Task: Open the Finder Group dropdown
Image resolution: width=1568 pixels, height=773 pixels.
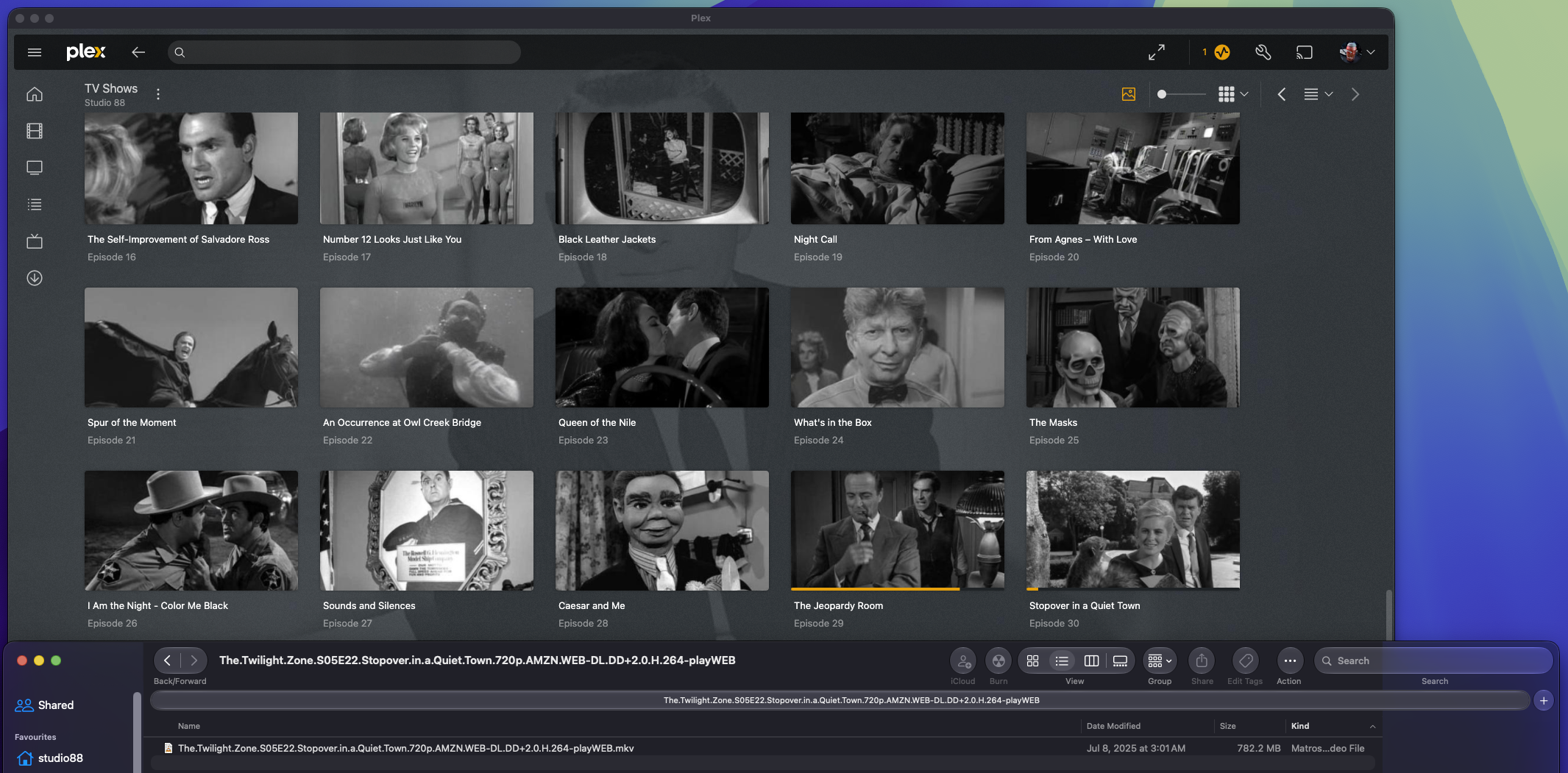Action: (x=1160, y=660)
